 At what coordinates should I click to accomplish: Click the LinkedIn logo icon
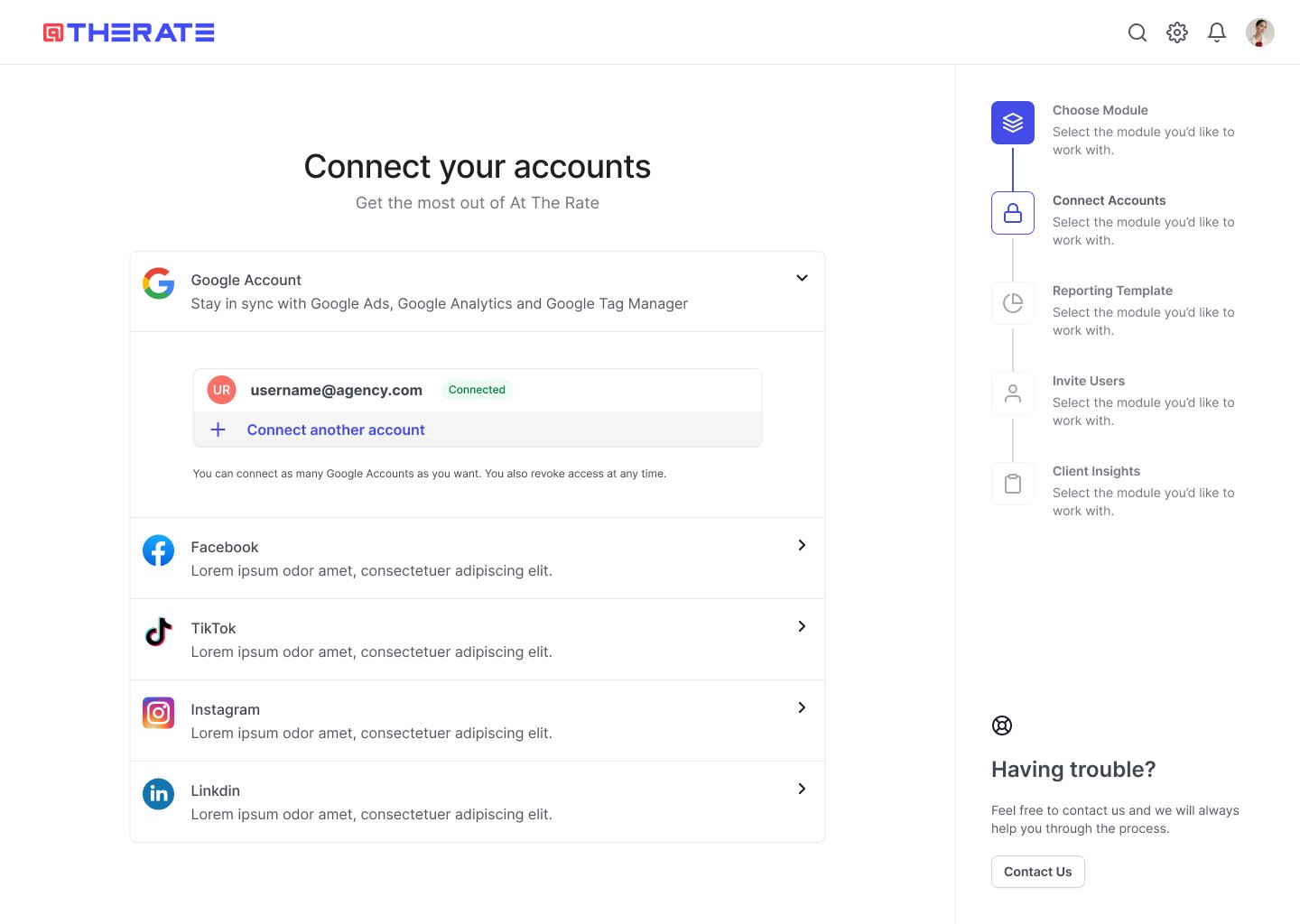pyautogui.click(x=159, y=794)
